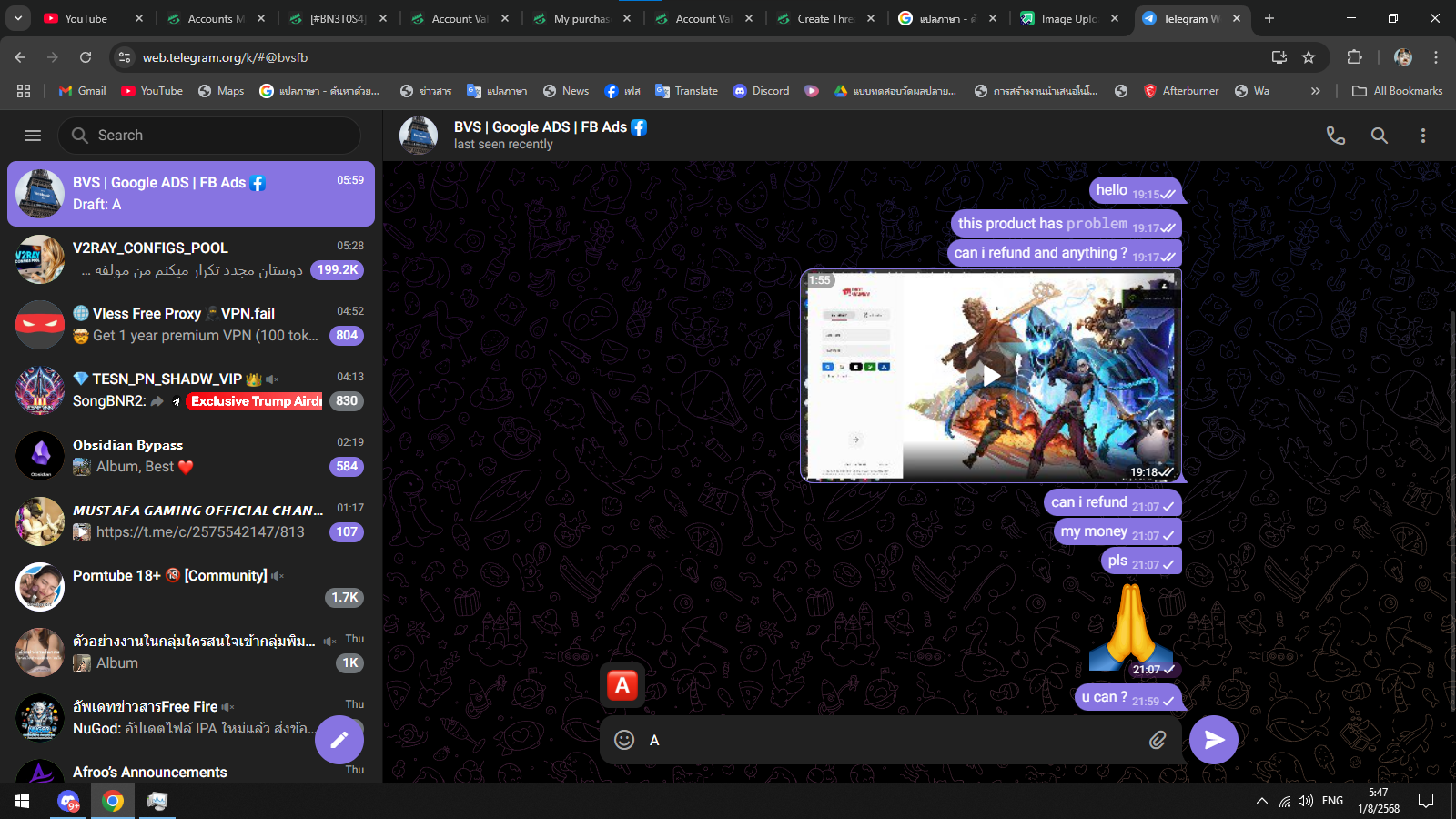
Task: Open the Obsidian Bypass chat
Action: 191,456
